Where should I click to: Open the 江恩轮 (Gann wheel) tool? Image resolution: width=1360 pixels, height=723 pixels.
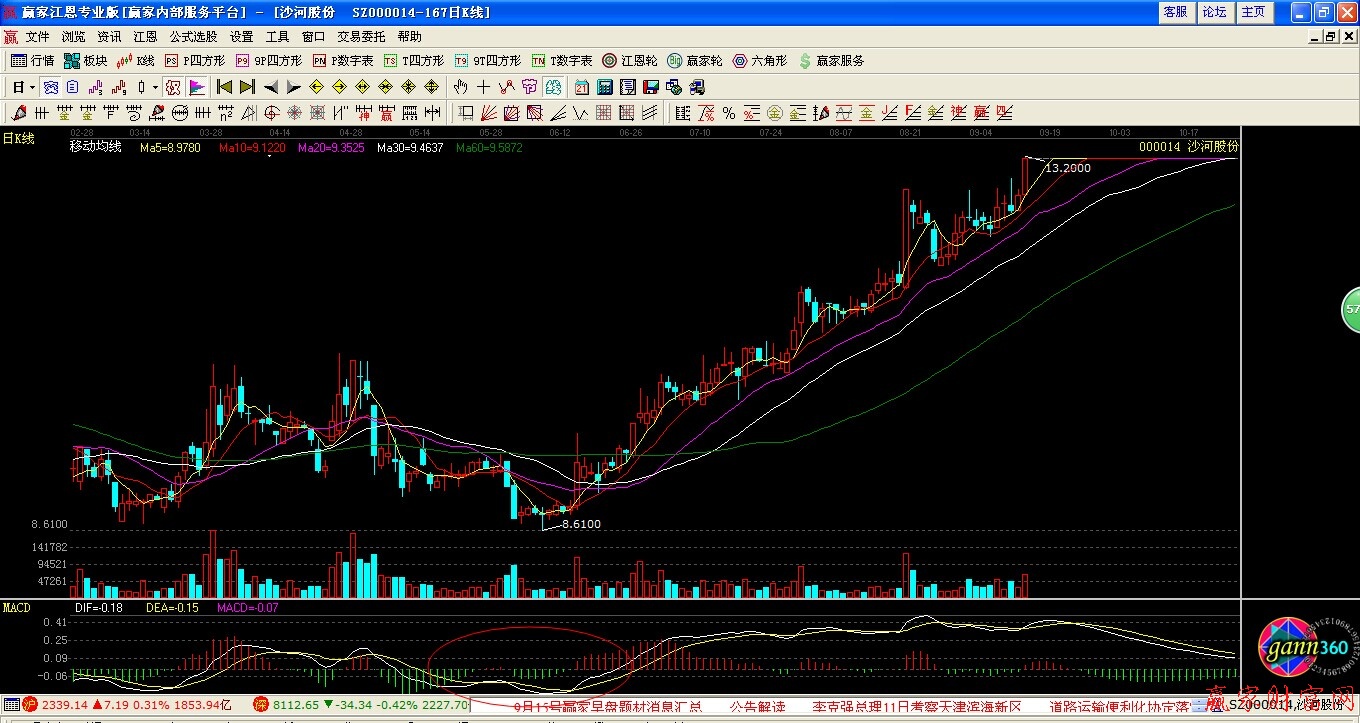click(x=629, y=61)
